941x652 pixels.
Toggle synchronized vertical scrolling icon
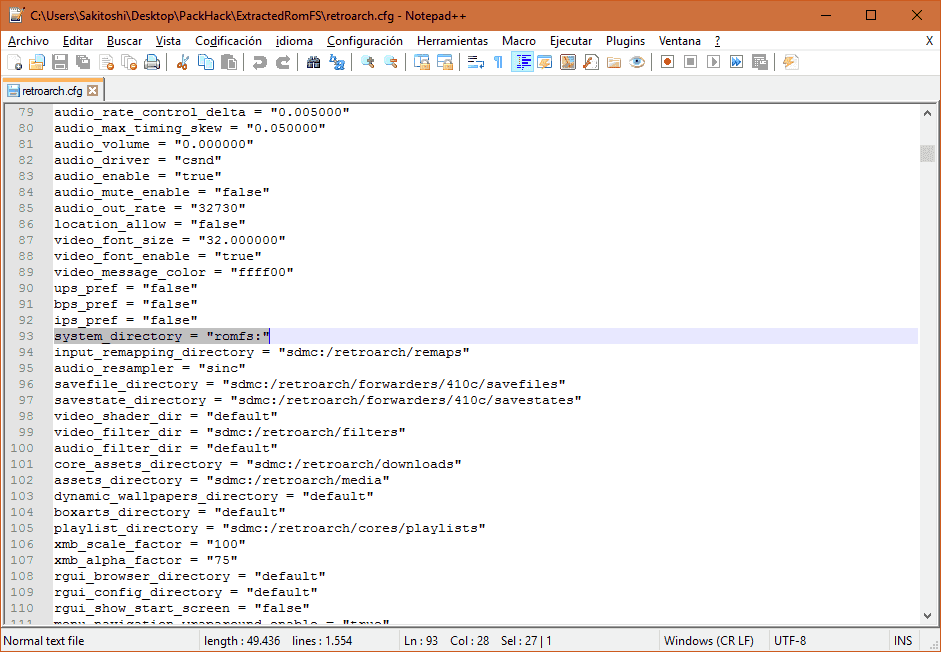point(422,62)
